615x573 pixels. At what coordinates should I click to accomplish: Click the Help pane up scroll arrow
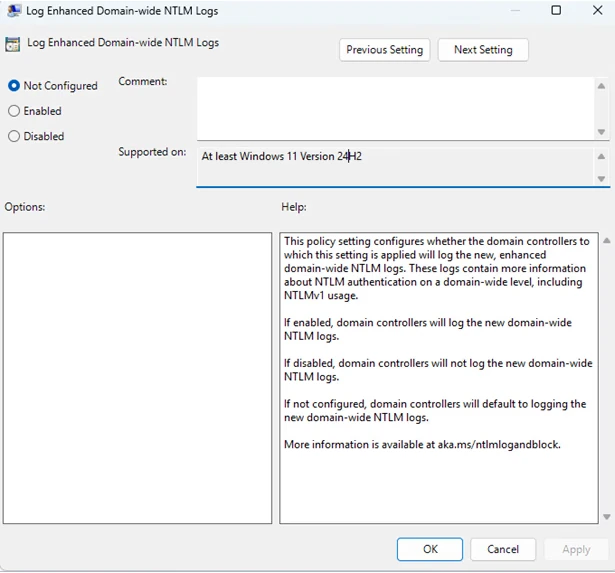(x=606, y=241)
